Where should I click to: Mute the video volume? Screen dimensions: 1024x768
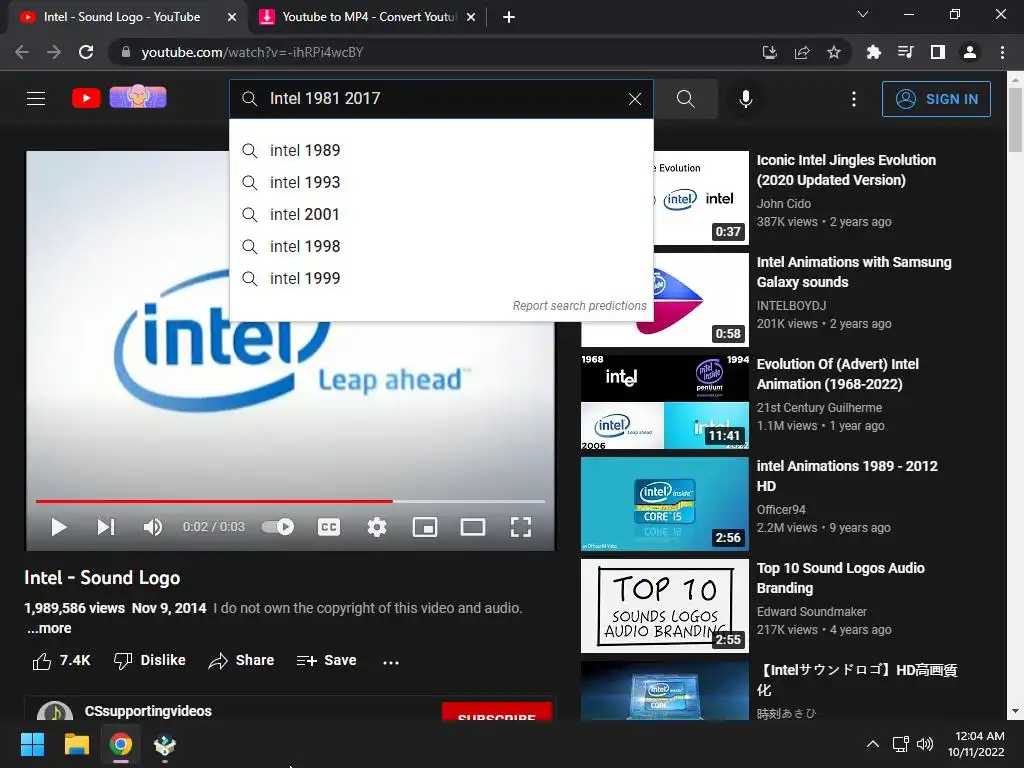coord(153,527)
